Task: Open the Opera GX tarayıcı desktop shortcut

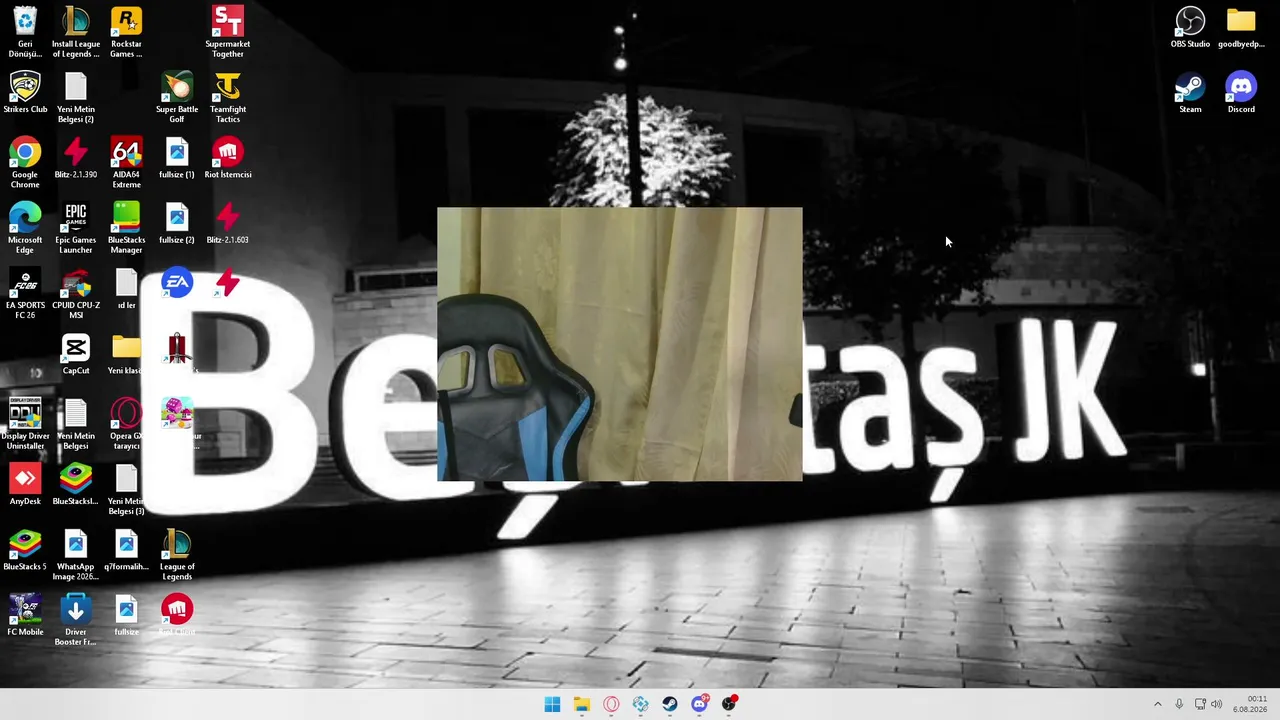Action: point(126,424)
